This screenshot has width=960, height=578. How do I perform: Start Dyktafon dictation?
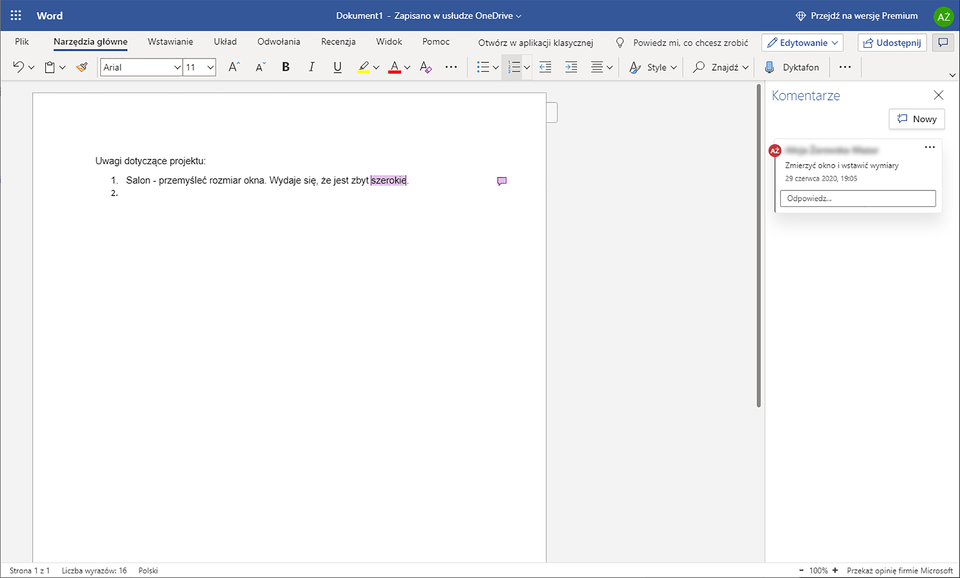coord(791,67)
